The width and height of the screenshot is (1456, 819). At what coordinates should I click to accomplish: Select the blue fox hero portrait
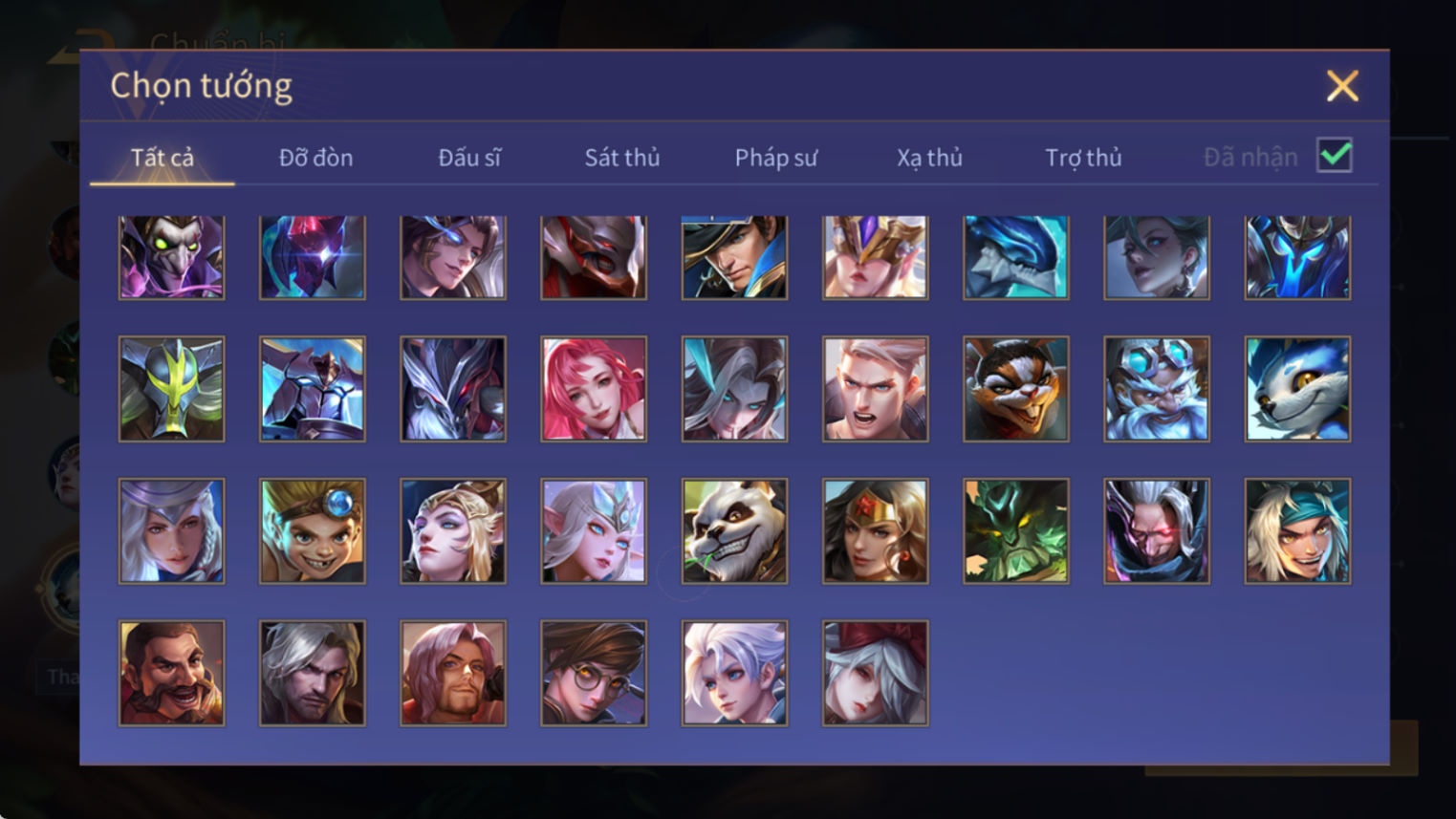click(x=1297, y=389)
